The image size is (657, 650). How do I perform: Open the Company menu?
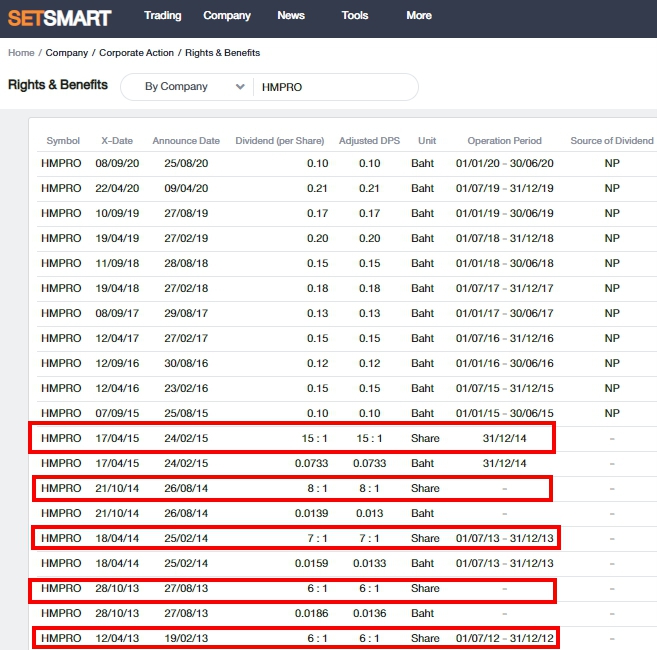click(227, 16)
